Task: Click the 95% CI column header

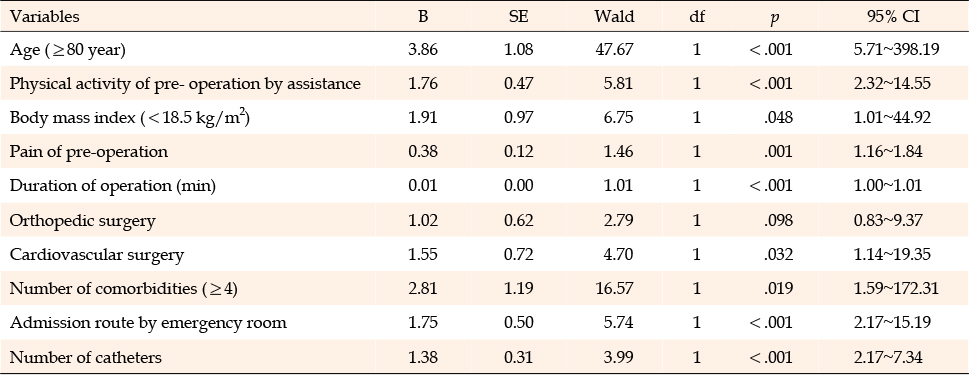Action: 894,17
